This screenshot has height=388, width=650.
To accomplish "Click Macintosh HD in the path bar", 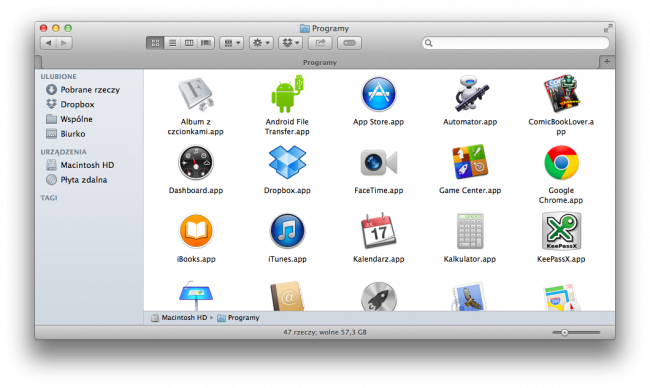I will [x=179, y=318].
